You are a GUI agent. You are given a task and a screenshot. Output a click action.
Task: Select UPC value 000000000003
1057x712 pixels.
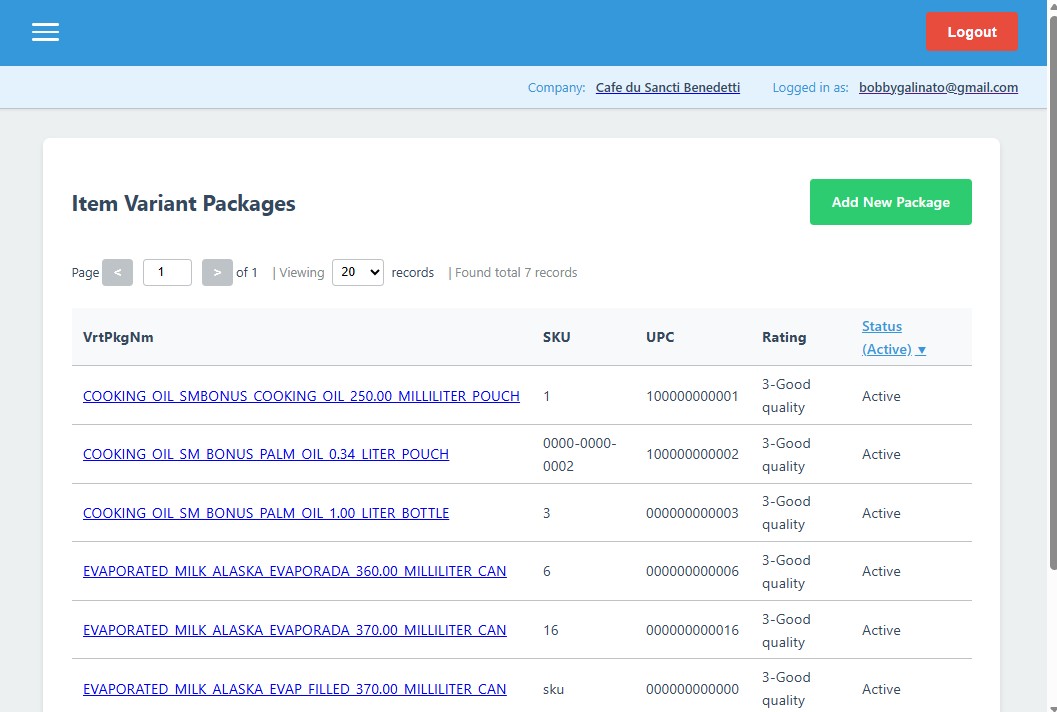click(692, 513)
